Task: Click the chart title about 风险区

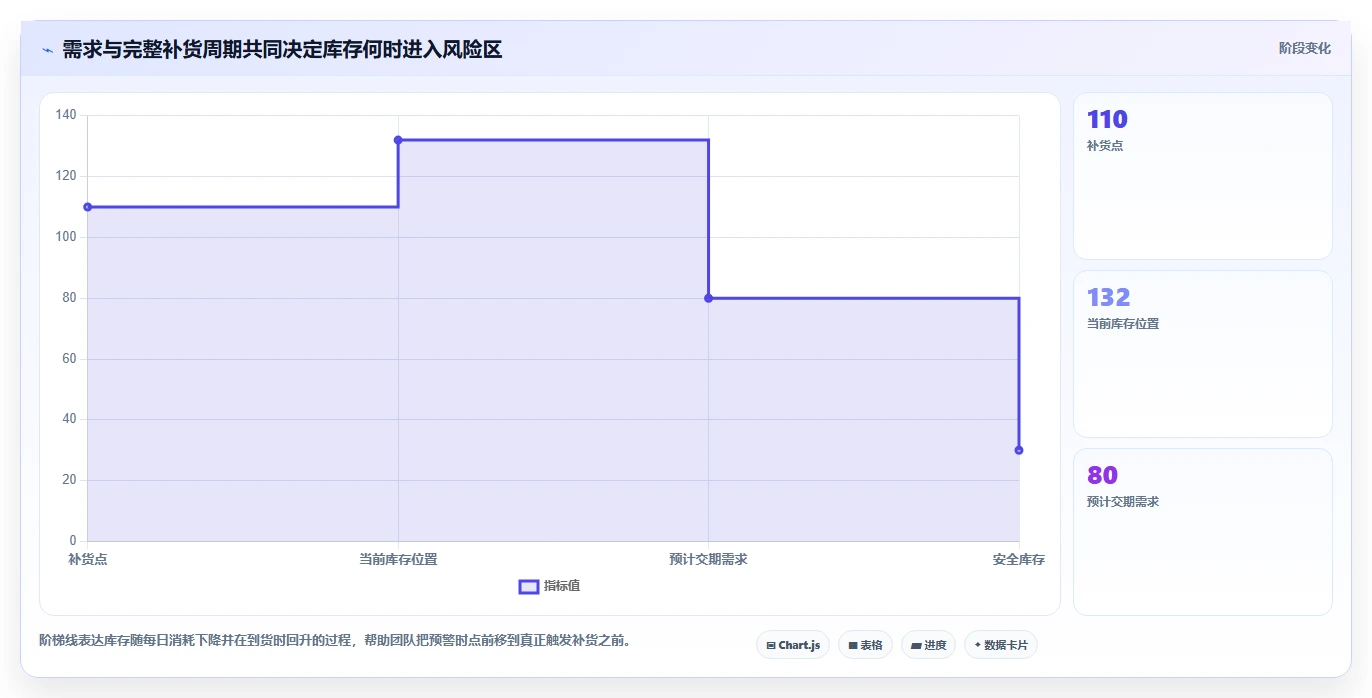Action: [282, 50]
